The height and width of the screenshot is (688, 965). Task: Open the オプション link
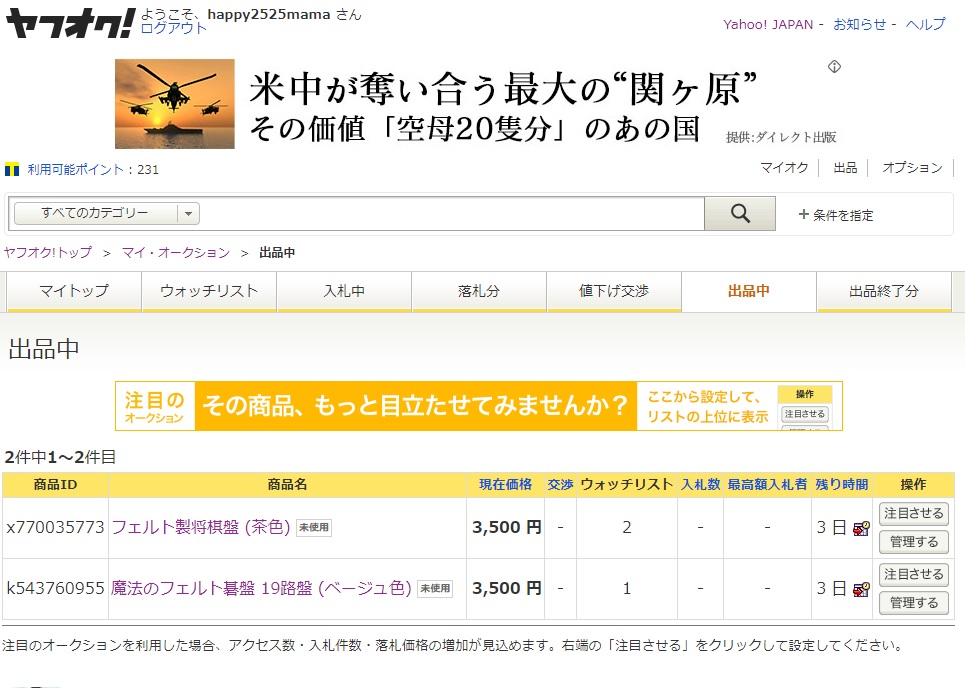coord(912,167)
